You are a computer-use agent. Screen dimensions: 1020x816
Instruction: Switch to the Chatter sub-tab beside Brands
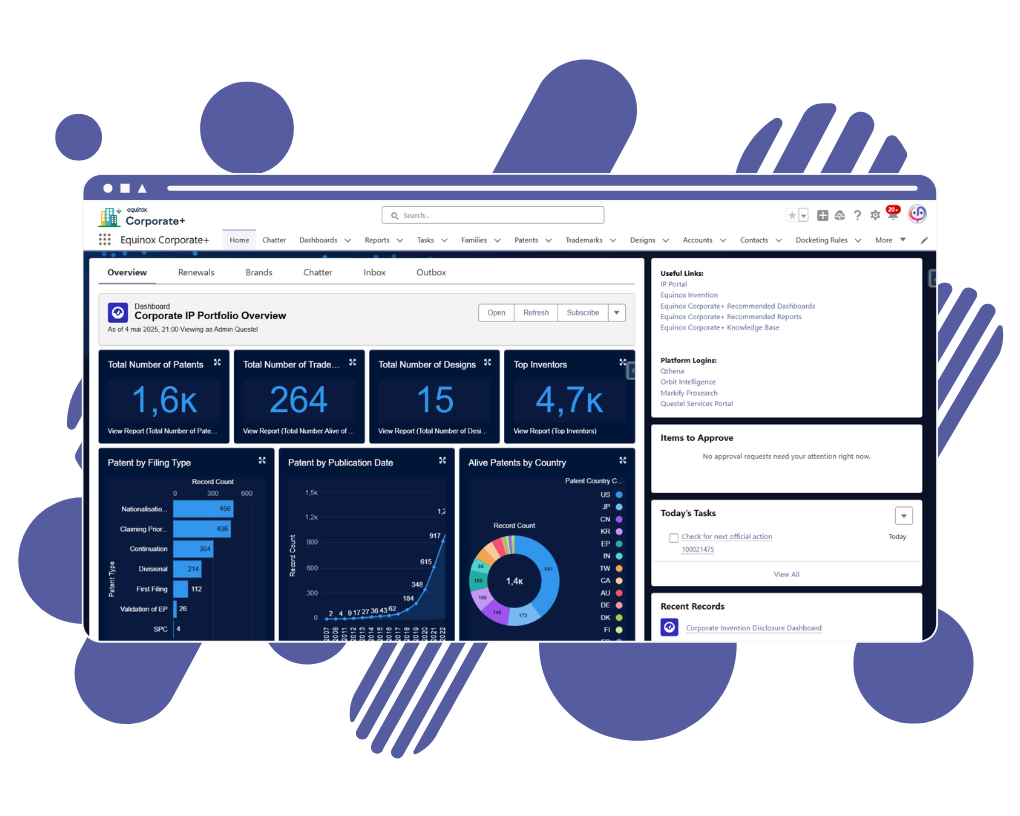[317, 273]
